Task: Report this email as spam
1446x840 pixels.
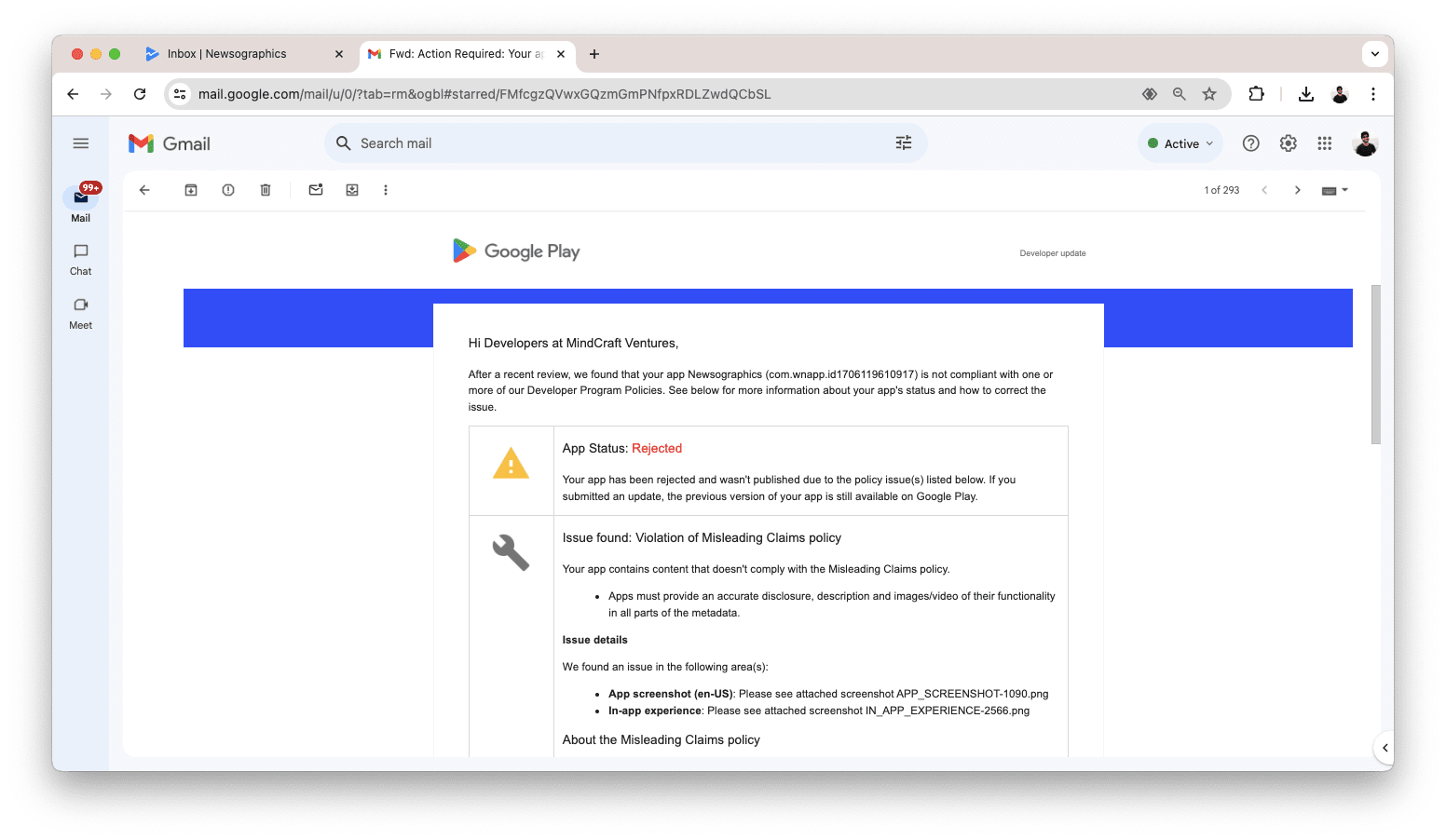Action: click(x=228, y=190)
